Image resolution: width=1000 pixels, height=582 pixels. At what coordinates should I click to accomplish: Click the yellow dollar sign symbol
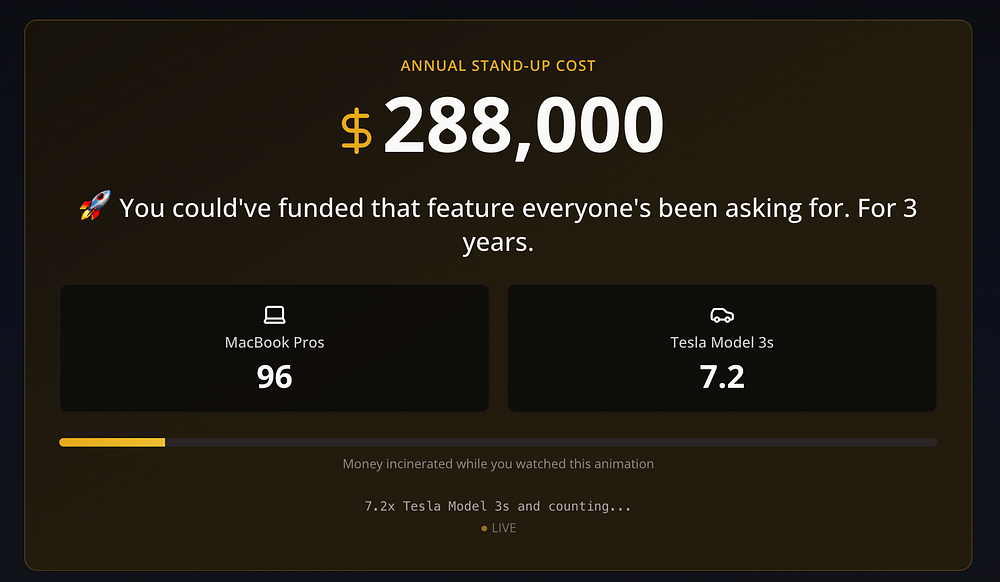[356, 131]
